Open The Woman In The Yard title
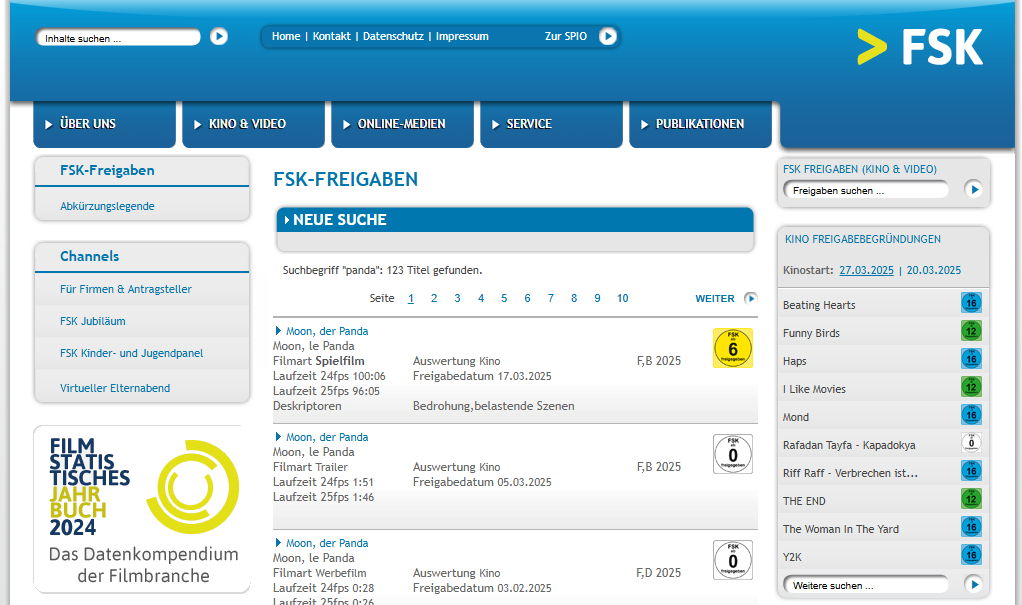The image size is (1022, 605). tap(841, 529)
